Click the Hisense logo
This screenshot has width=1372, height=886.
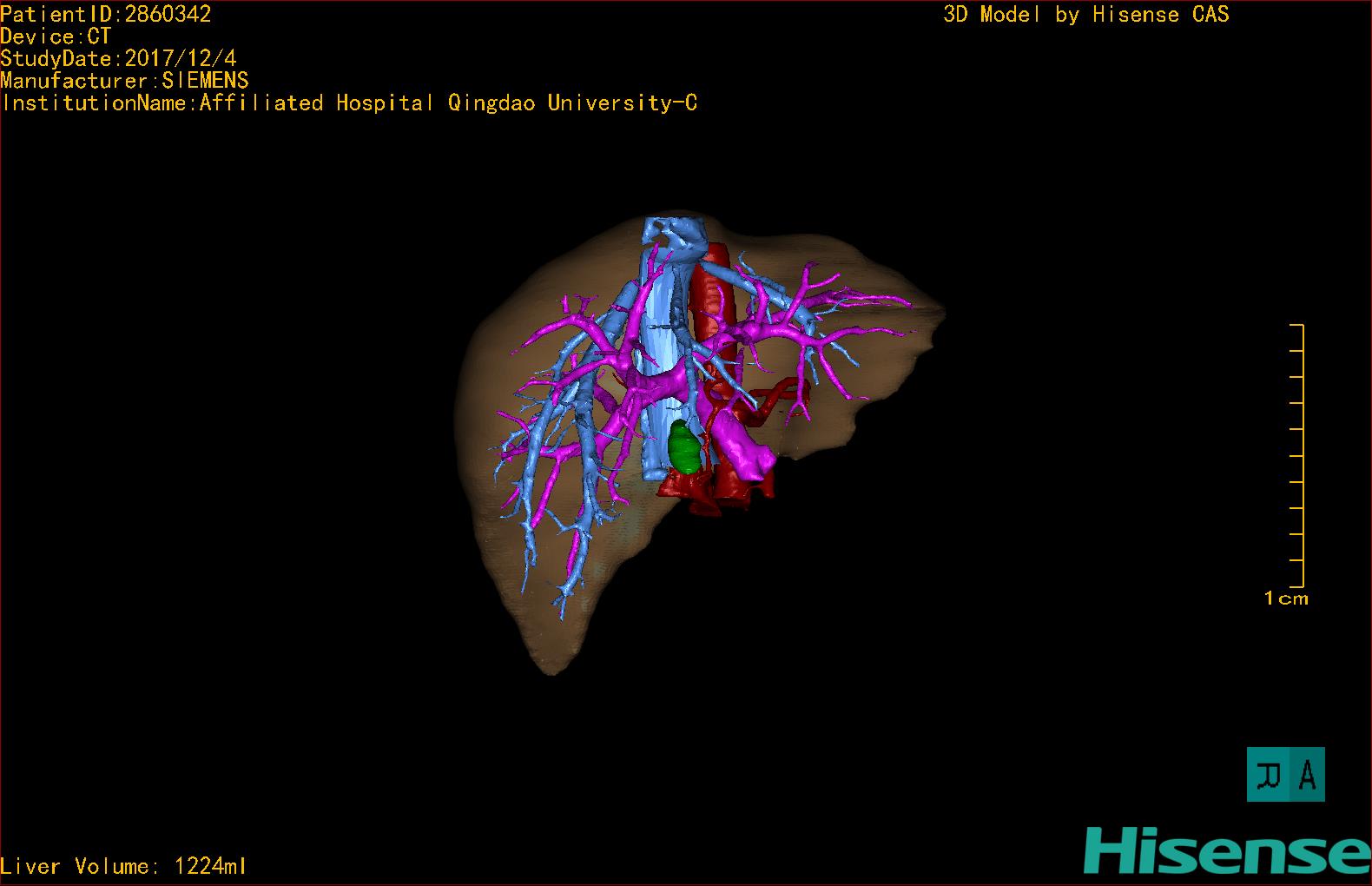coord(1227,850)
